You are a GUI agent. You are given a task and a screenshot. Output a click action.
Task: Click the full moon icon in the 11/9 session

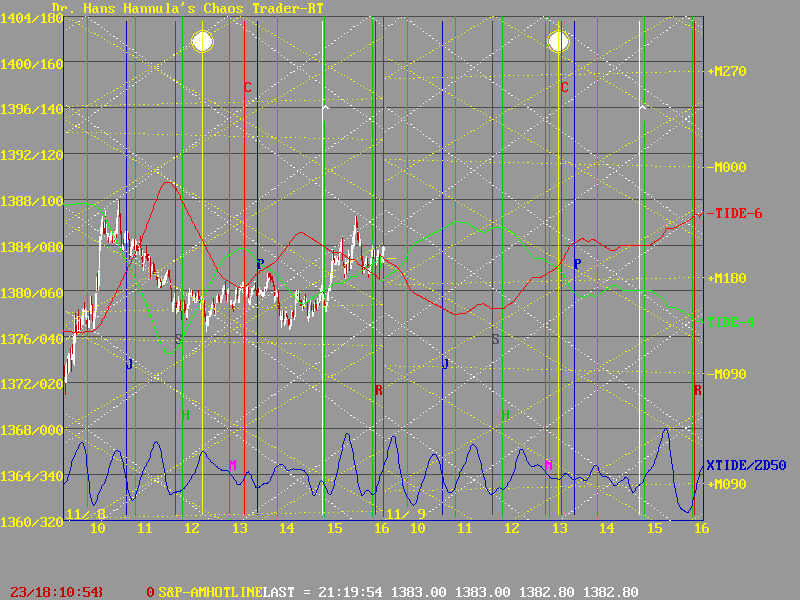(559, 42)
